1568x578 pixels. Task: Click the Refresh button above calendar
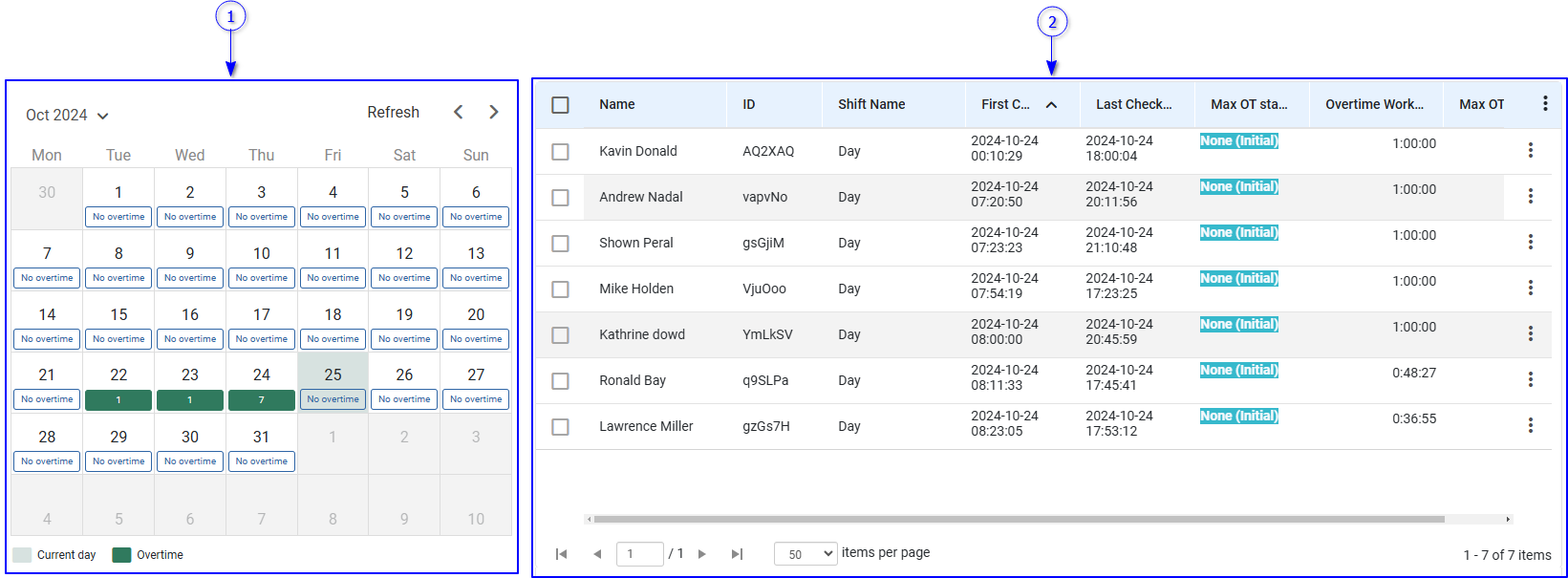[x=393, y=113]
